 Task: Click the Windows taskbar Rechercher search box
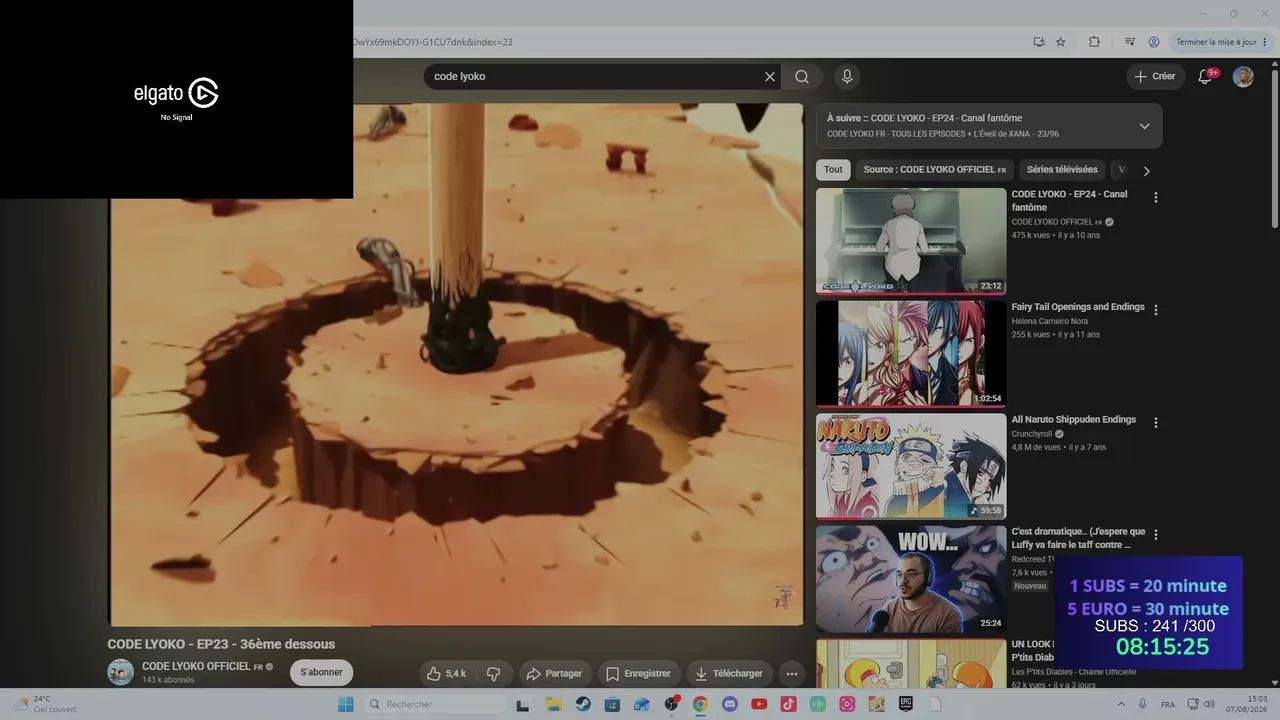click(435, 704)
